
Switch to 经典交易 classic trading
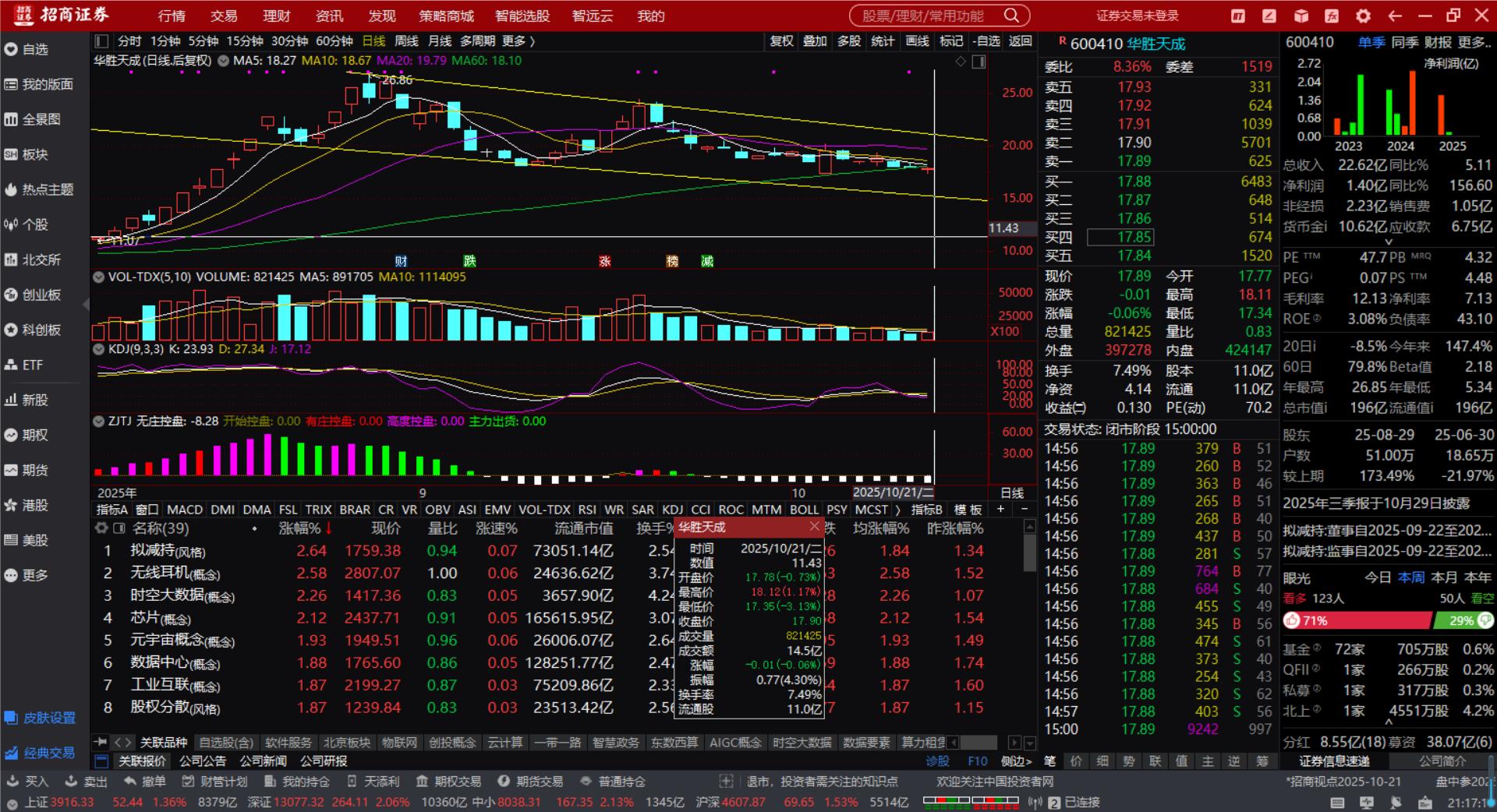tap(41, 753)
